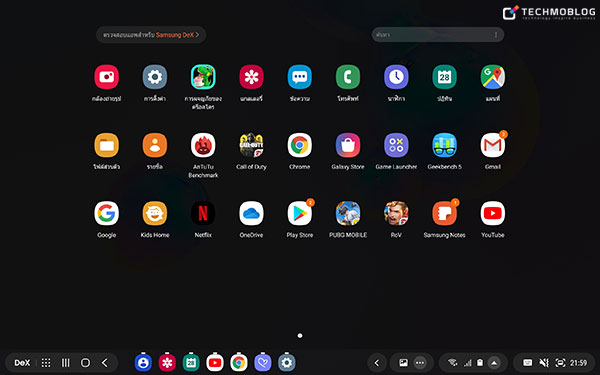Show recent apps with three-lines button
Viewport: 600px width, 375px height.
[x=66, y=363]
